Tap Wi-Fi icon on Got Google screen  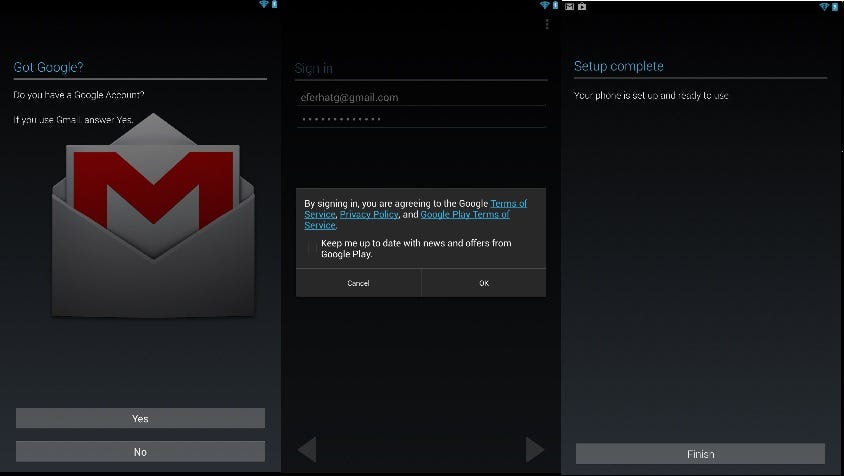[264, 4]
